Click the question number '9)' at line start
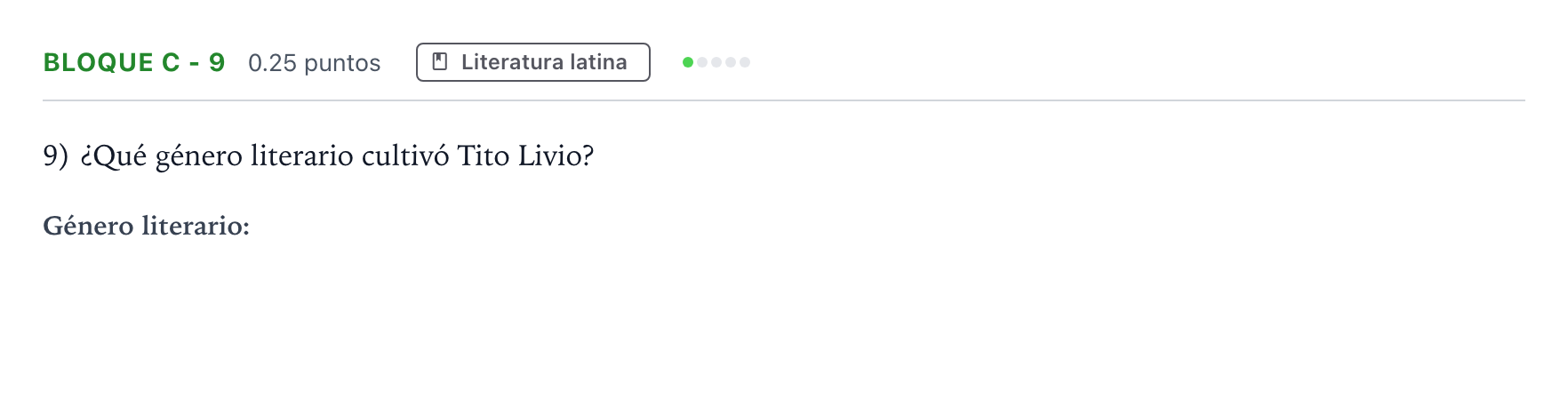Viewport: 1568px width, 407px height. [x=56, y=156]
